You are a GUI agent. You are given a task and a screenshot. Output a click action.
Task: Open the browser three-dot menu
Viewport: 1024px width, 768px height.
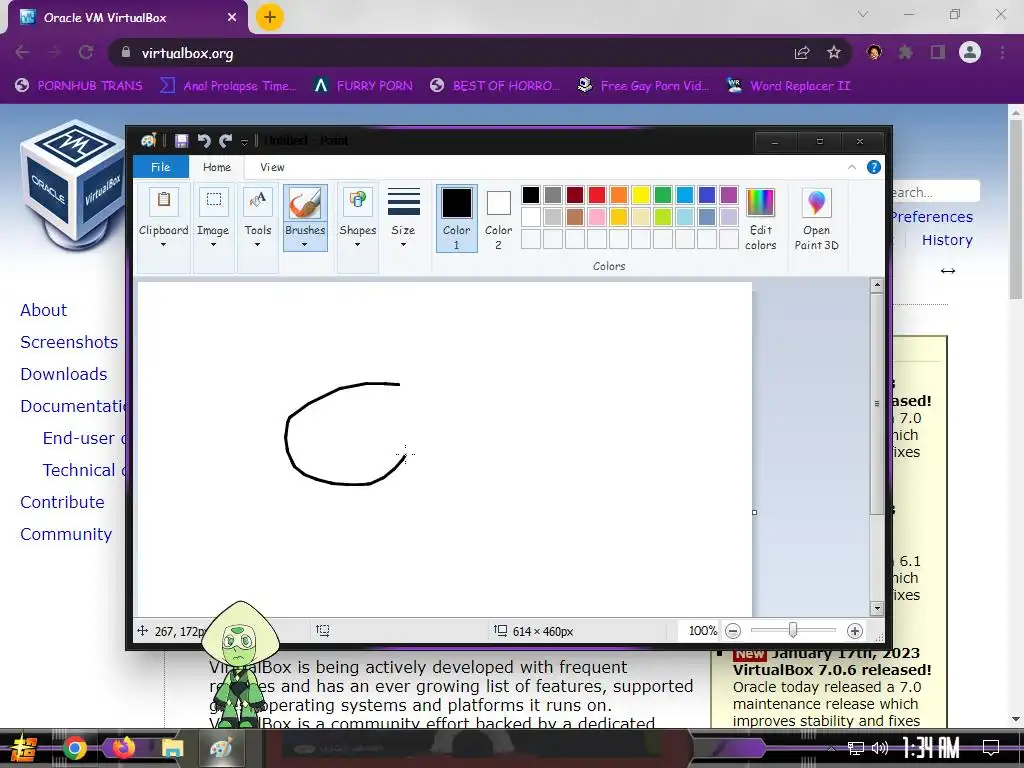tap(1002, 52)
